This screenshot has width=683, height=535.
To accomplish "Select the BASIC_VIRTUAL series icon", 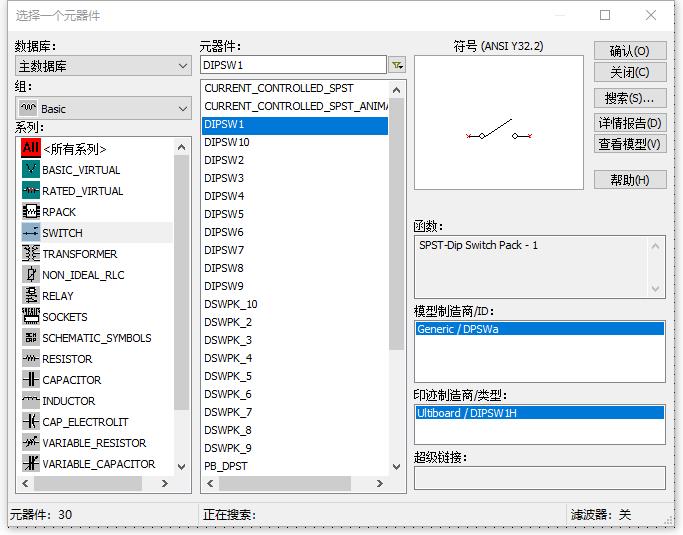I will pyautogui.click(x=30, y=169).
